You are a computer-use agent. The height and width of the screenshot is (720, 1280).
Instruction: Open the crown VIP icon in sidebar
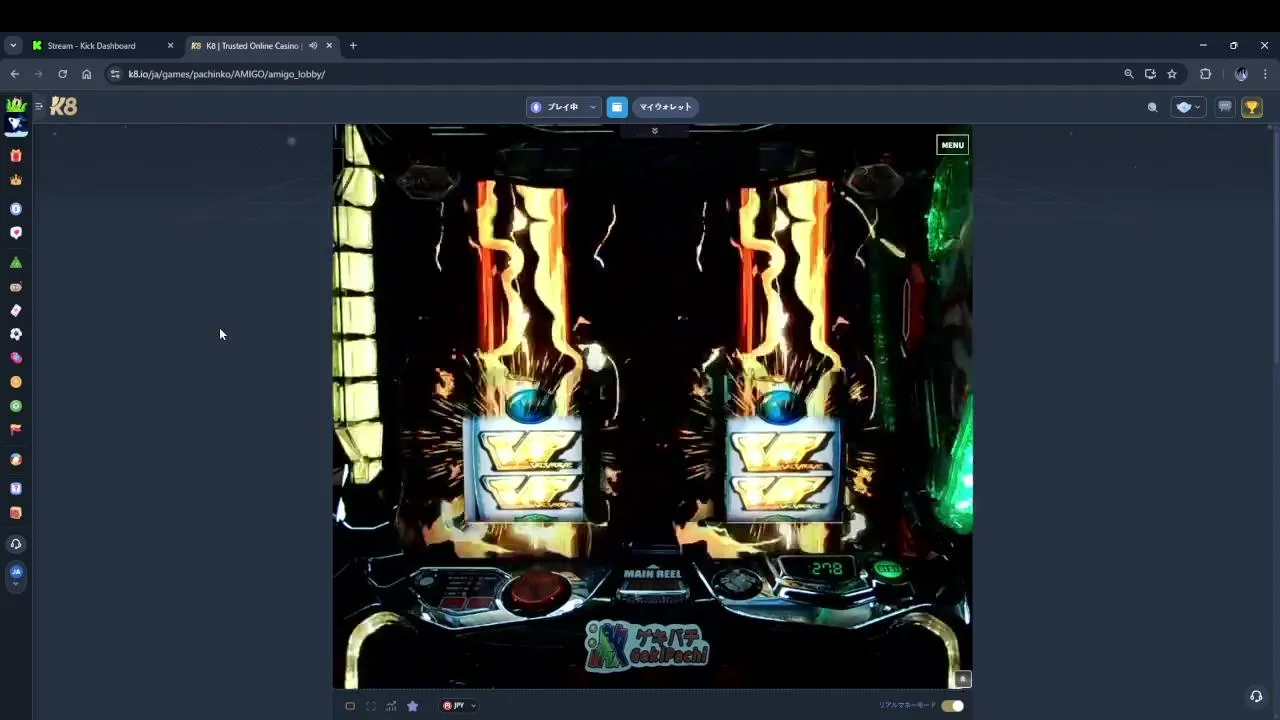pyautogui.click(x=16, y=180)
